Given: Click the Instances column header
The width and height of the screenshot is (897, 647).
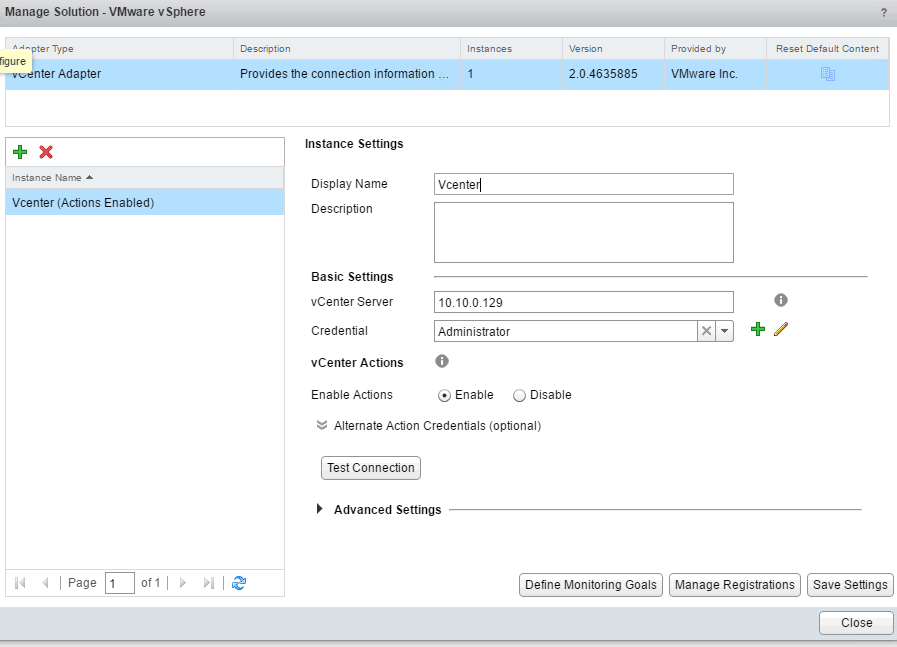Looking at the screenshot, I should point(511,49).
